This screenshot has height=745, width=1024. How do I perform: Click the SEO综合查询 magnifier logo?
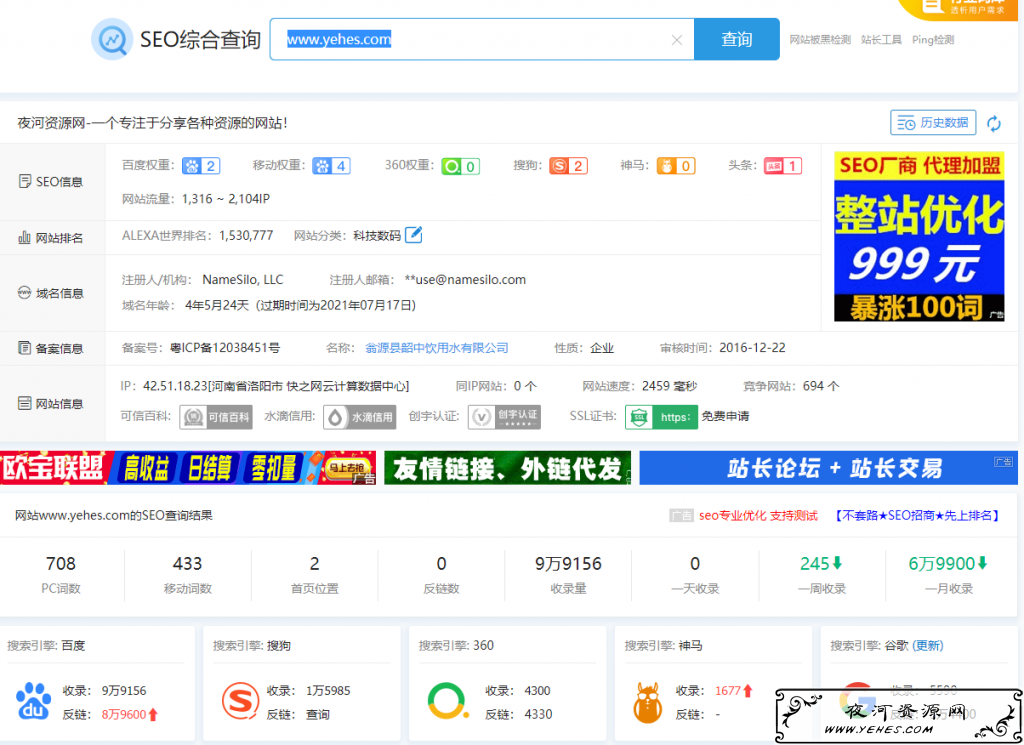click(112, 39)
